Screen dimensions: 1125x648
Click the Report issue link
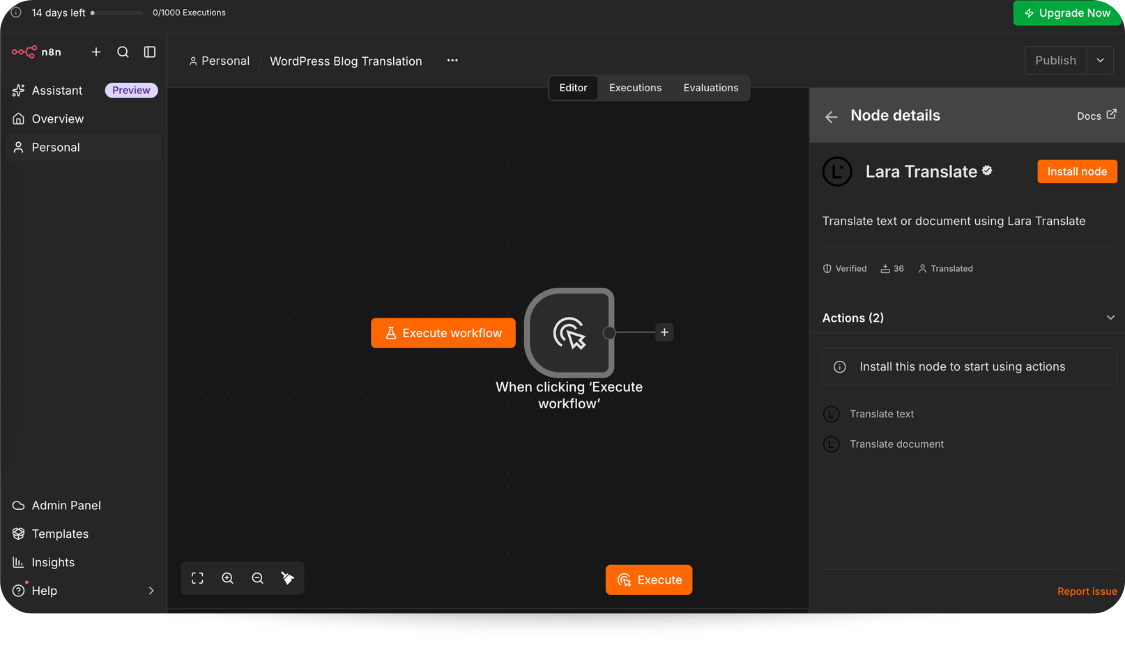1087,591
